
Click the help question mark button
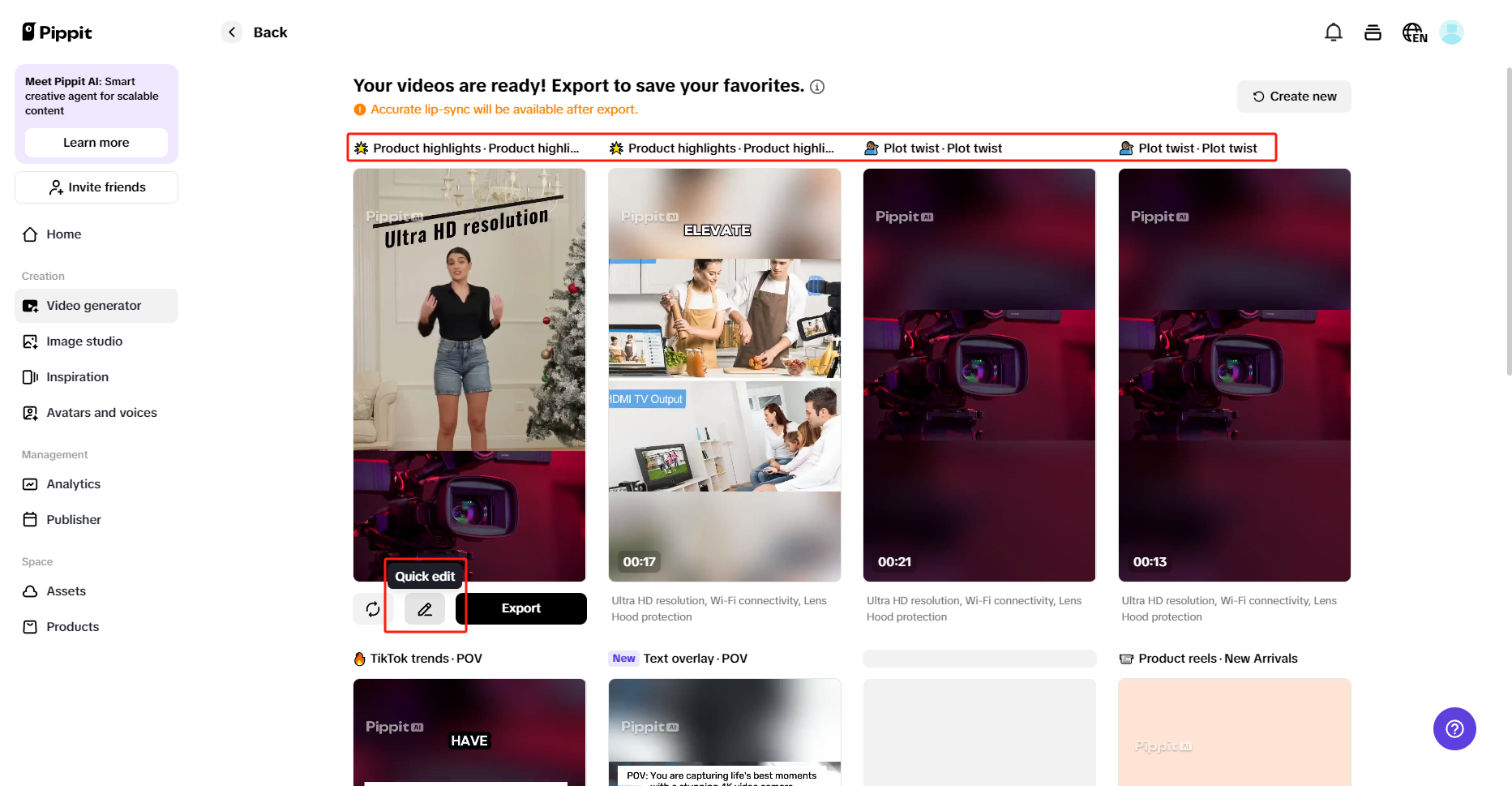pyautogui.click(x=1454, y=728)
